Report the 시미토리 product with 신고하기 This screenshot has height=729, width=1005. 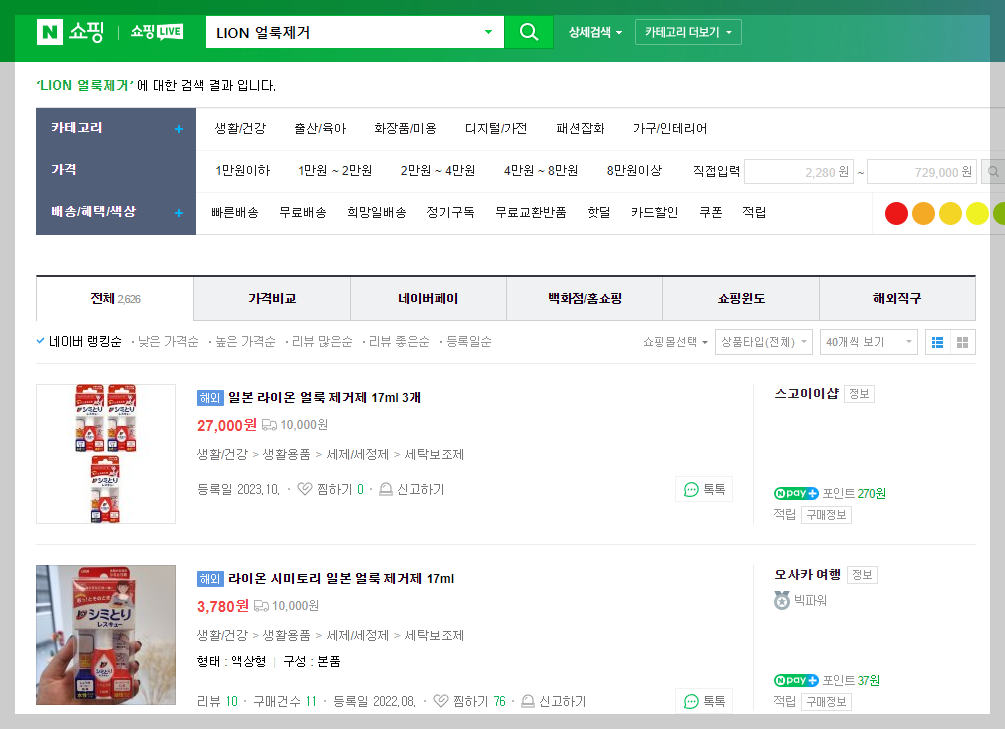(x=553, y=701)
